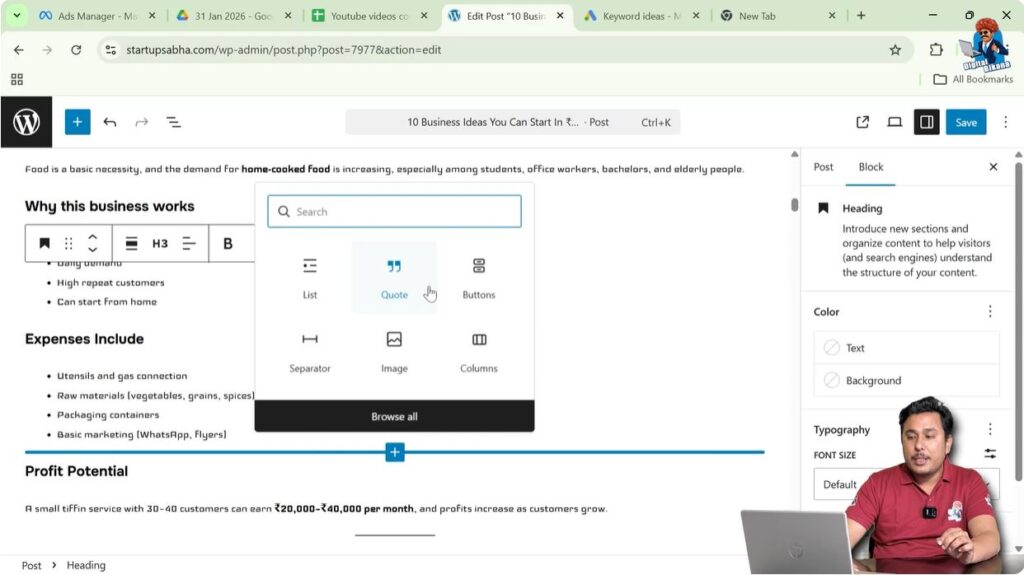Save the post

coord(966,122)
